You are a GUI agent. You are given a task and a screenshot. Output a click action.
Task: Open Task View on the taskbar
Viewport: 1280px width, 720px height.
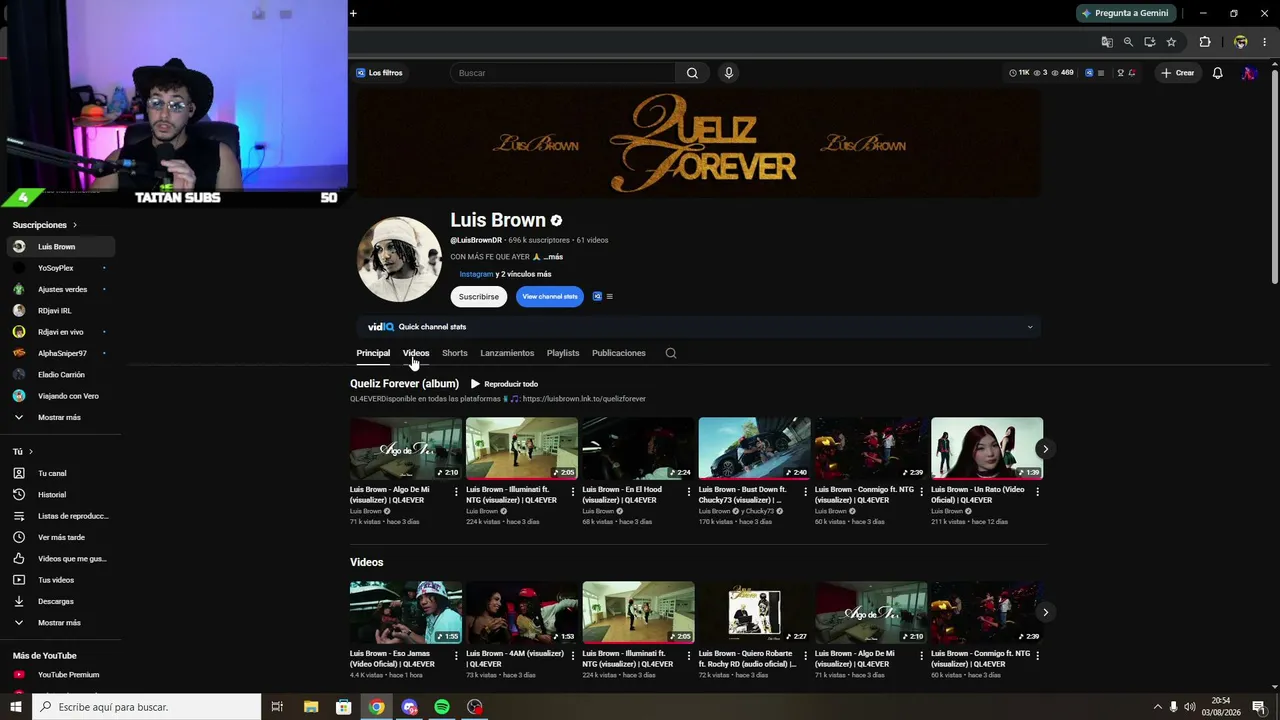(277, 707)
